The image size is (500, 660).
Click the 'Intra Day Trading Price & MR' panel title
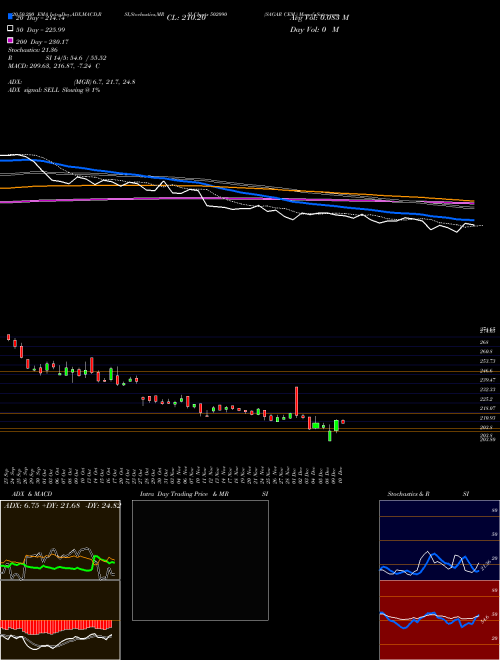click(184, 494)
